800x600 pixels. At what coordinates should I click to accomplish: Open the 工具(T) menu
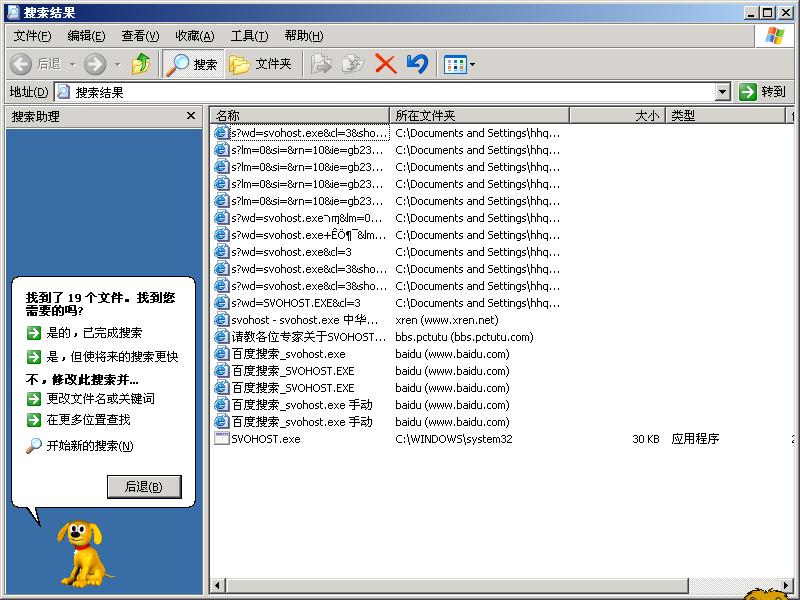click(249, 36)
